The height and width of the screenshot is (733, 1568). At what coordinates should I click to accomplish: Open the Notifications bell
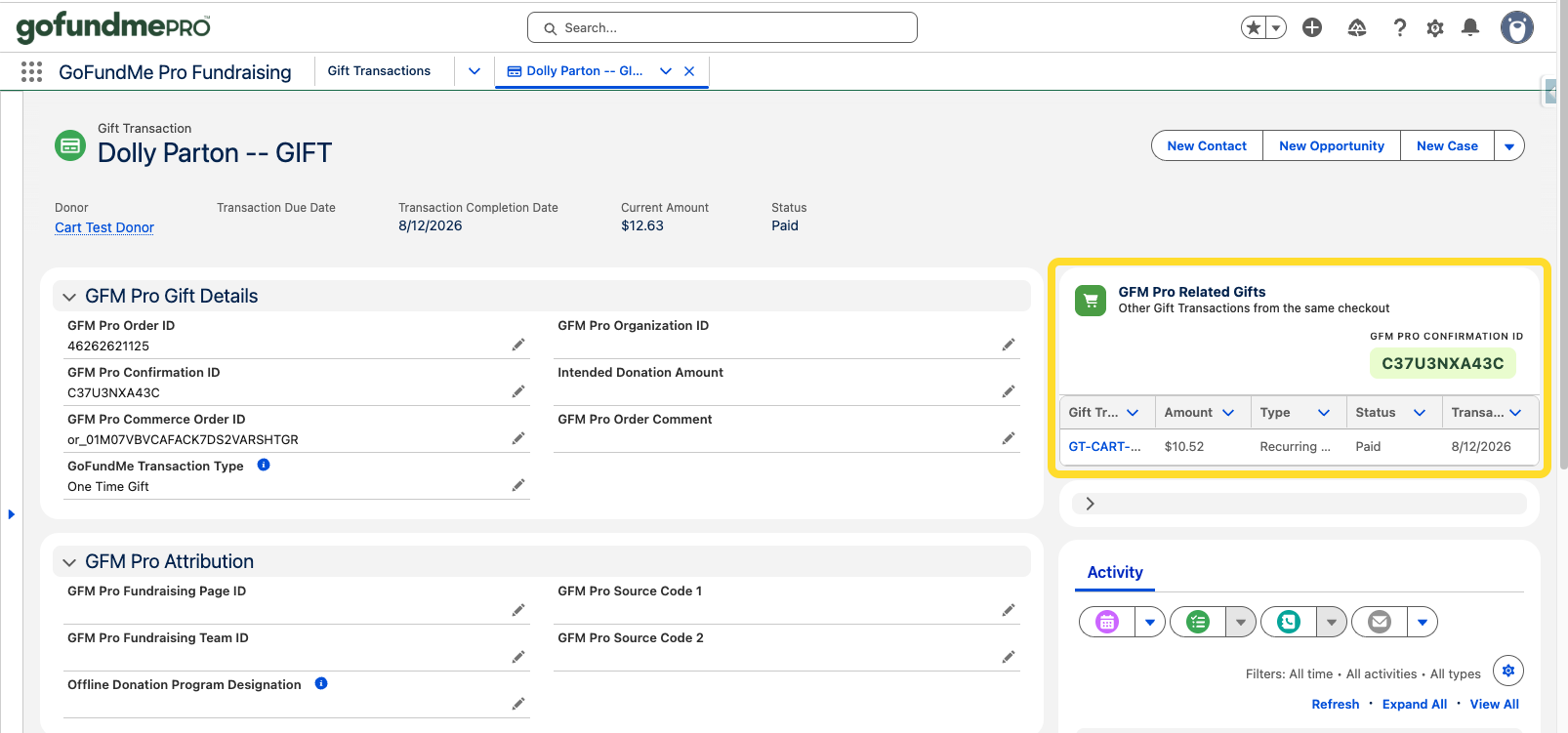(1470, 27)
